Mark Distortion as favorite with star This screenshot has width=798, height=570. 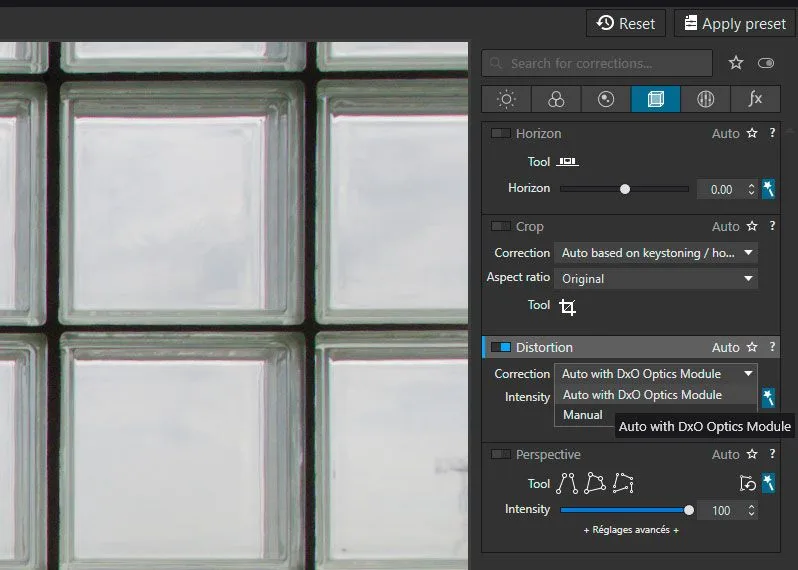point(752,347)
